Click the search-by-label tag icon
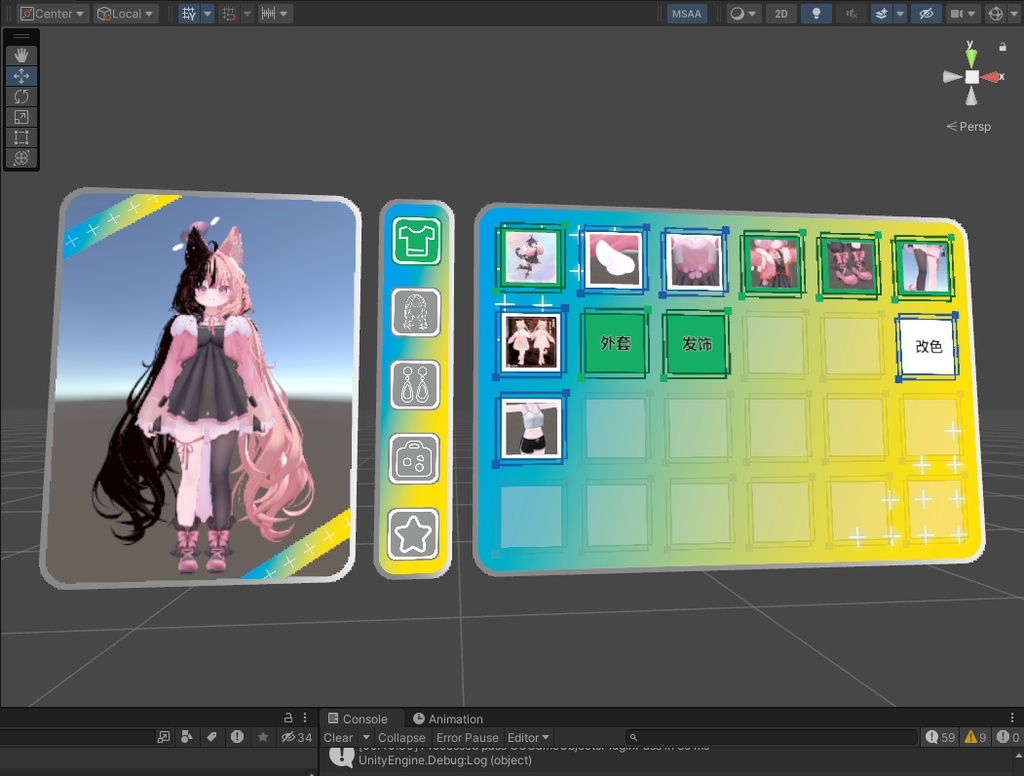This screenshot has width=1024, height=776. [212, 737]
